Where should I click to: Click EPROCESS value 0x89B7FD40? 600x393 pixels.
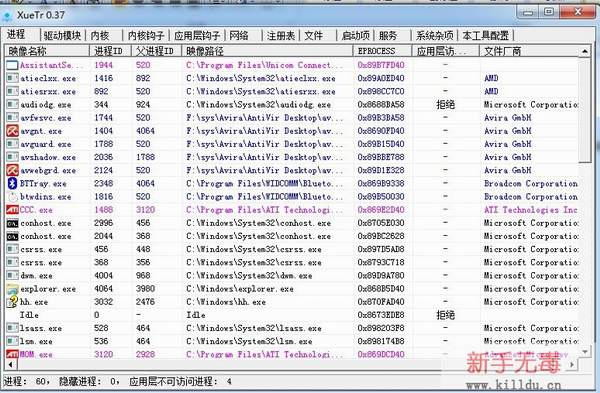click(x=381, y=65)
